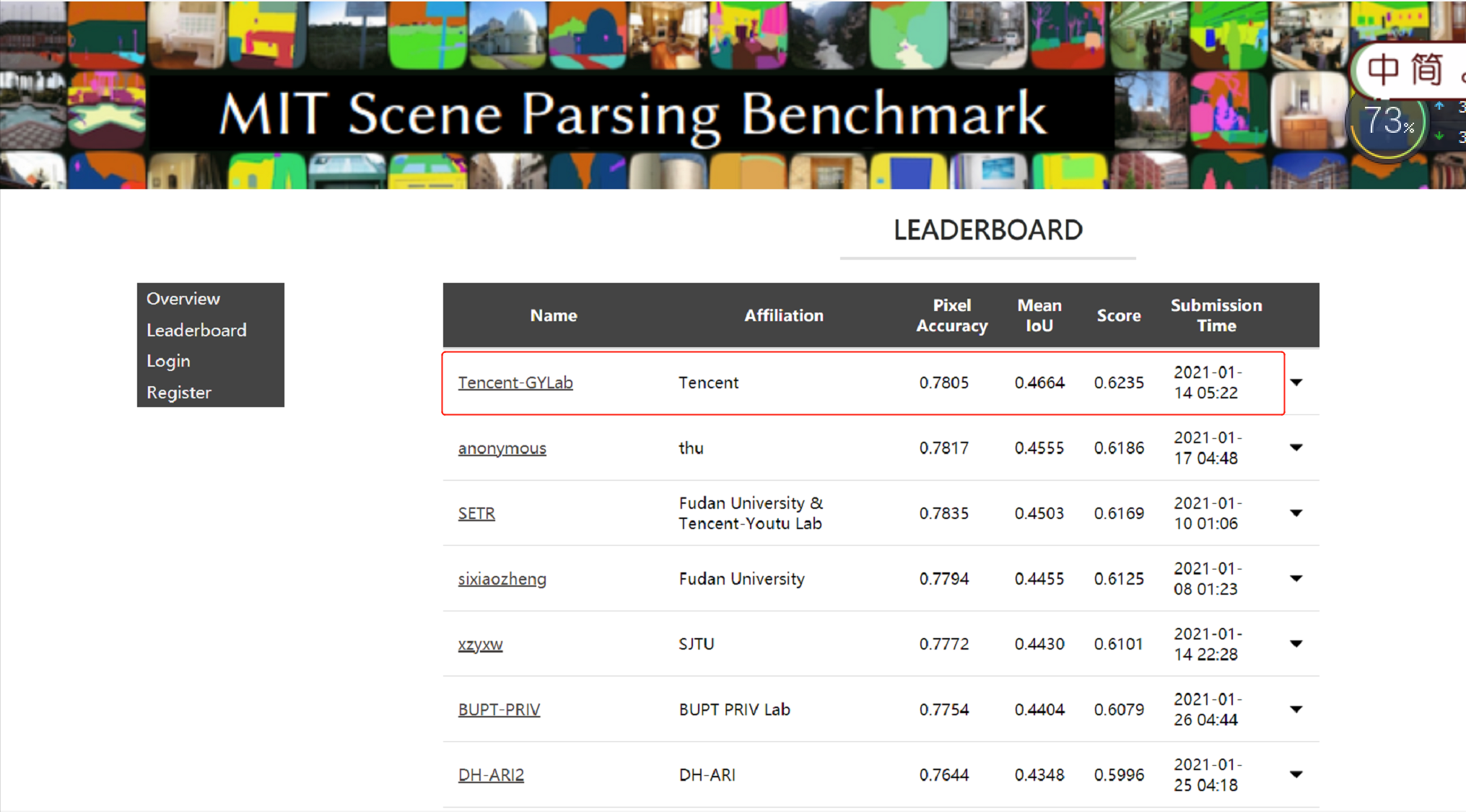
Task: Click the 73% circular performance widget
Action: 1387,123
